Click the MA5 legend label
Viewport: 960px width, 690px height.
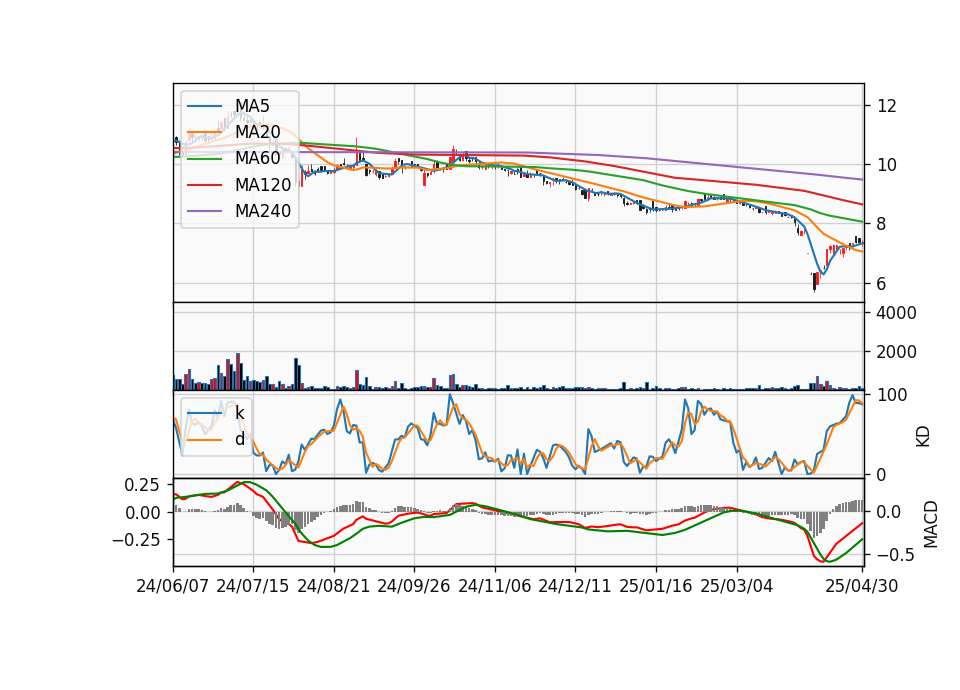point(252,106)
